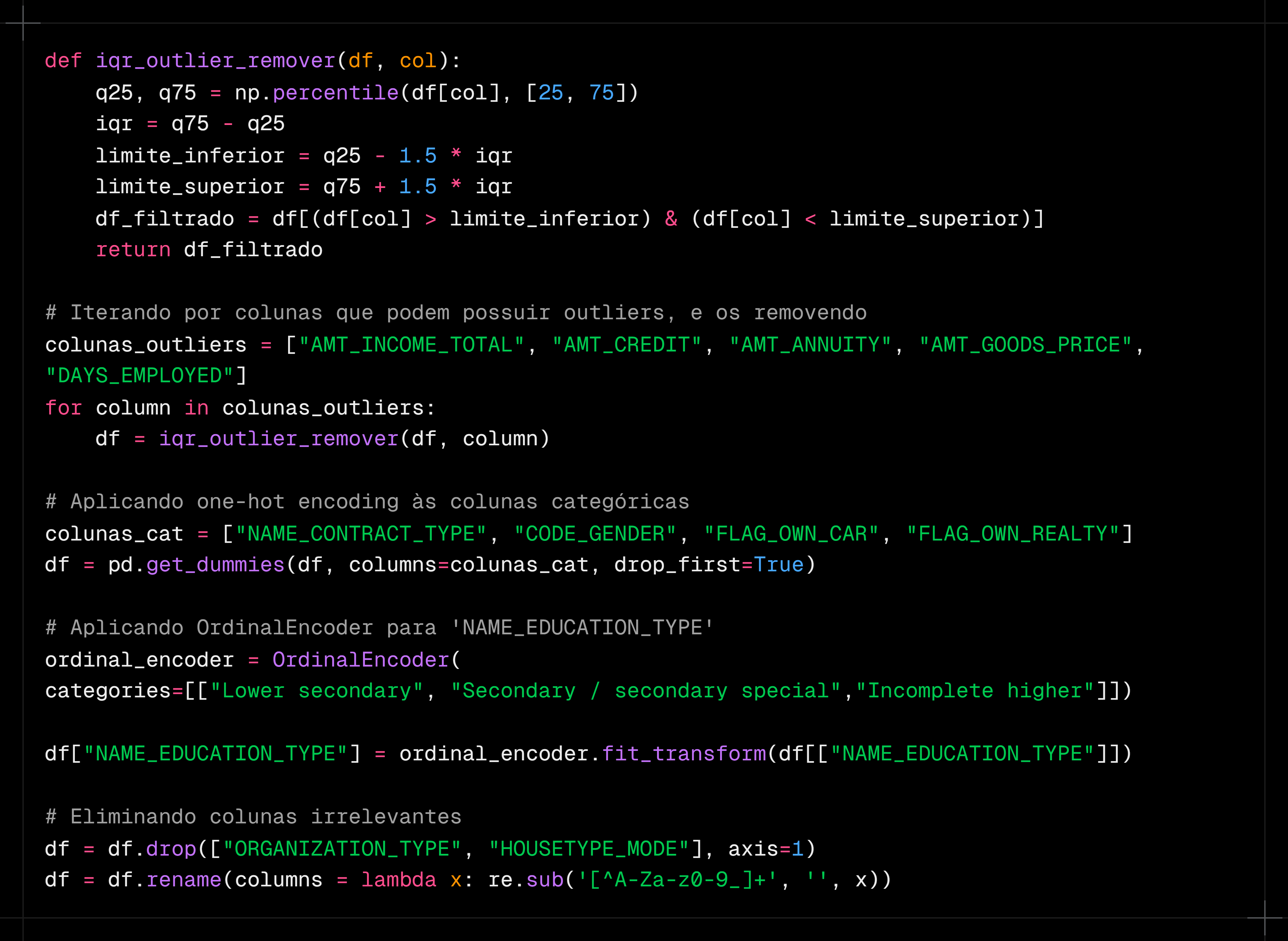The image size is (1288, 941).
Task: Click 'percentile' in the np.percentile call
Action: click(x=335, y=93)
